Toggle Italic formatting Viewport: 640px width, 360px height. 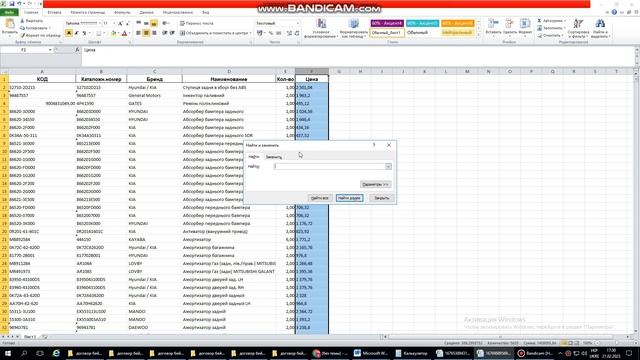coord(76,33)
